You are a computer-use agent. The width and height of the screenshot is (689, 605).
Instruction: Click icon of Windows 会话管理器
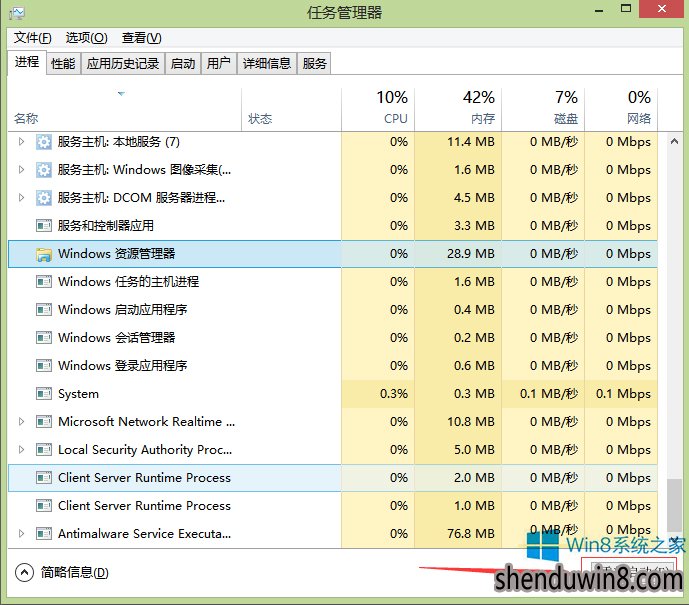click(x=44, y=338)
